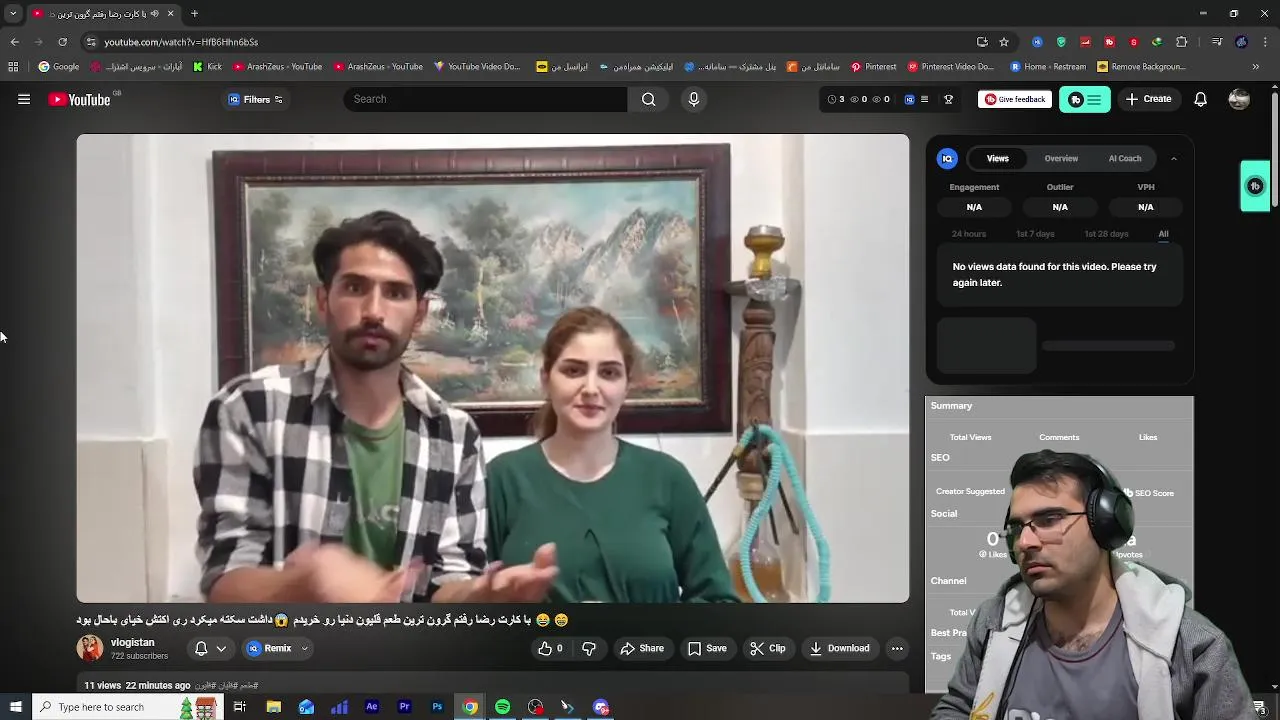Focus the YouTube search field
This screenshot has height=720, width=1280.
click(485, 99)
